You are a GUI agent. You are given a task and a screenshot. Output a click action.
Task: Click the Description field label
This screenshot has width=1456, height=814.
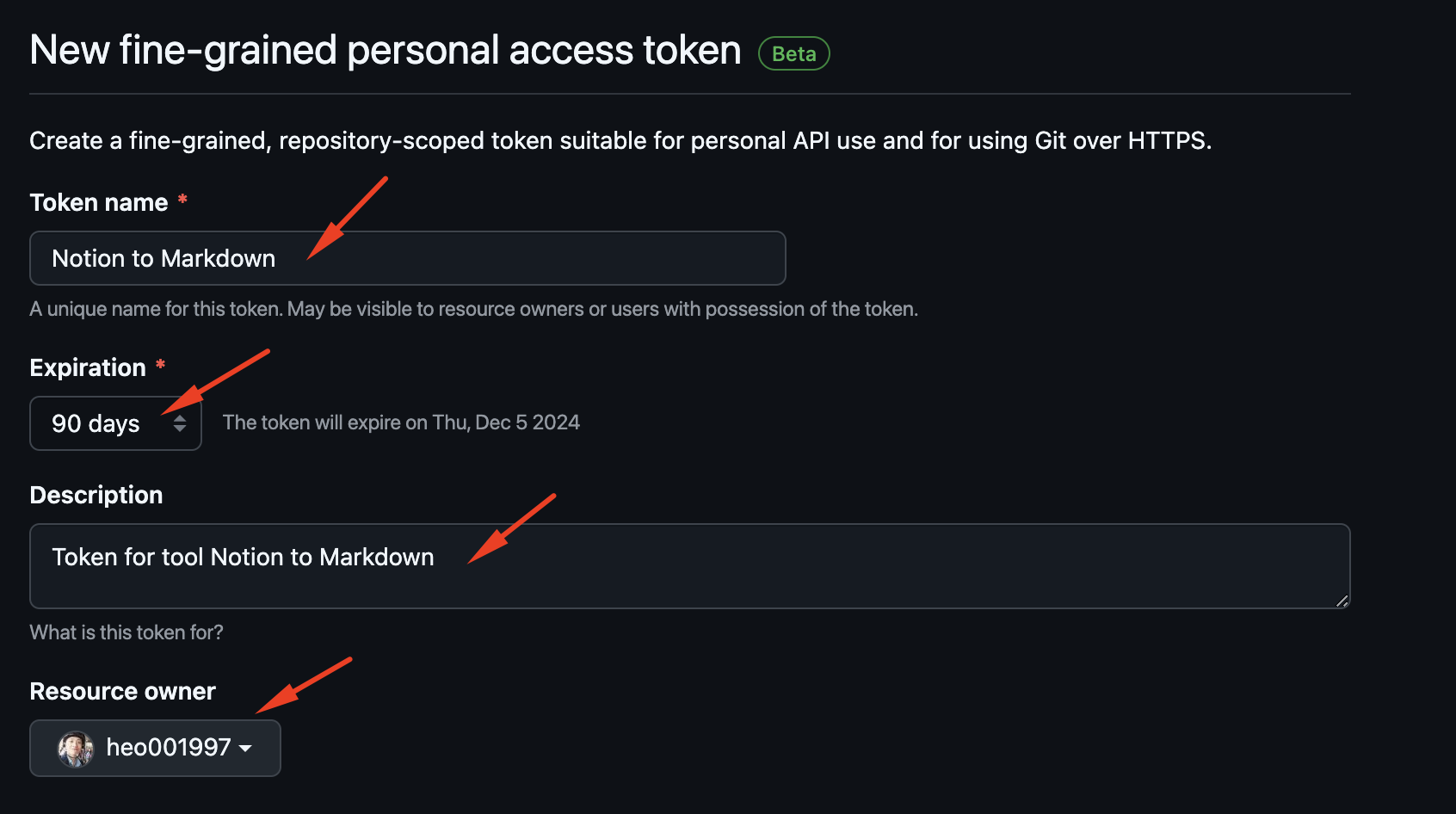click(96, 495)
